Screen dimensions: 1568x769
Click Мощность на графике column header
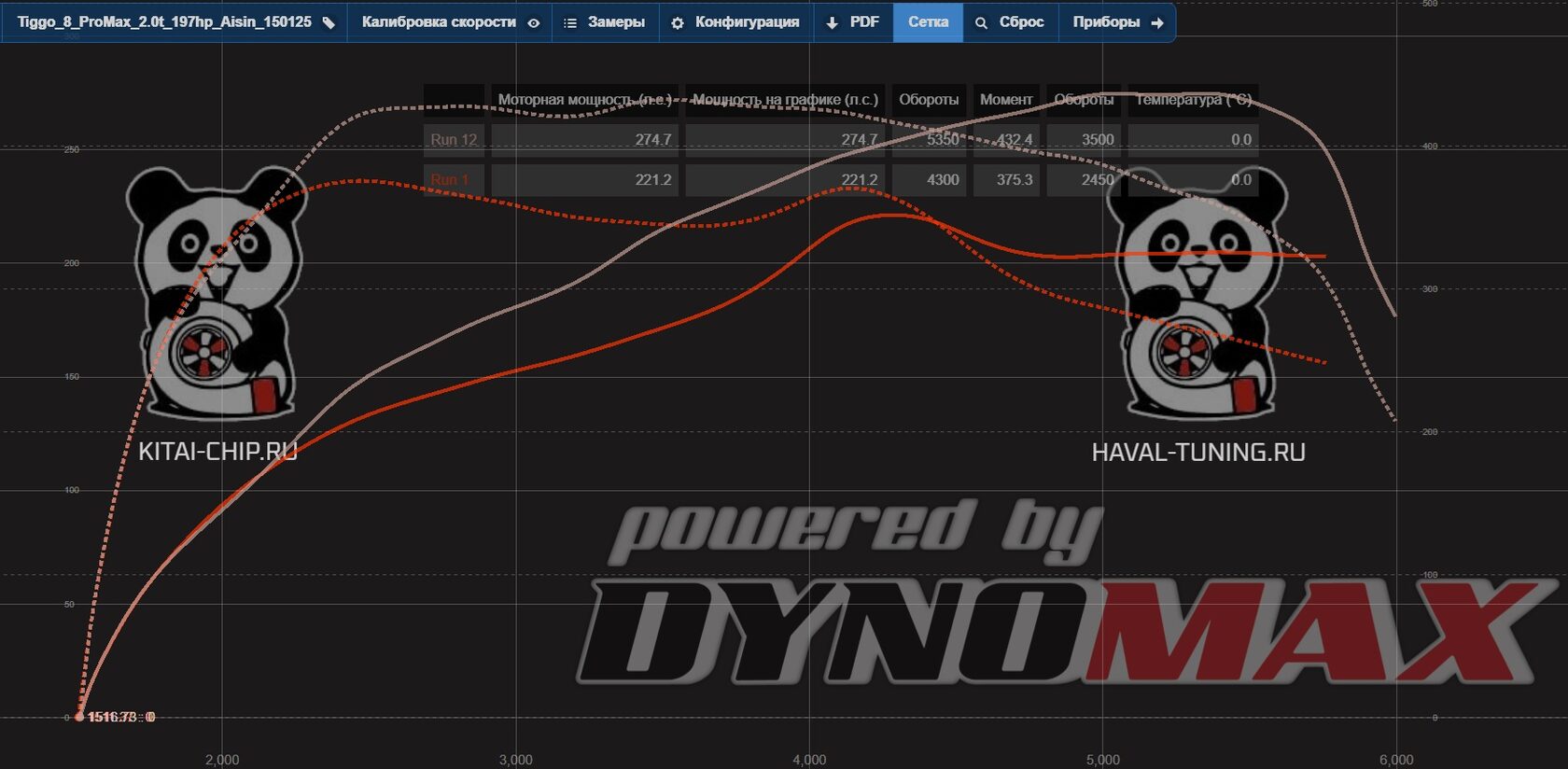coord(785,99)
